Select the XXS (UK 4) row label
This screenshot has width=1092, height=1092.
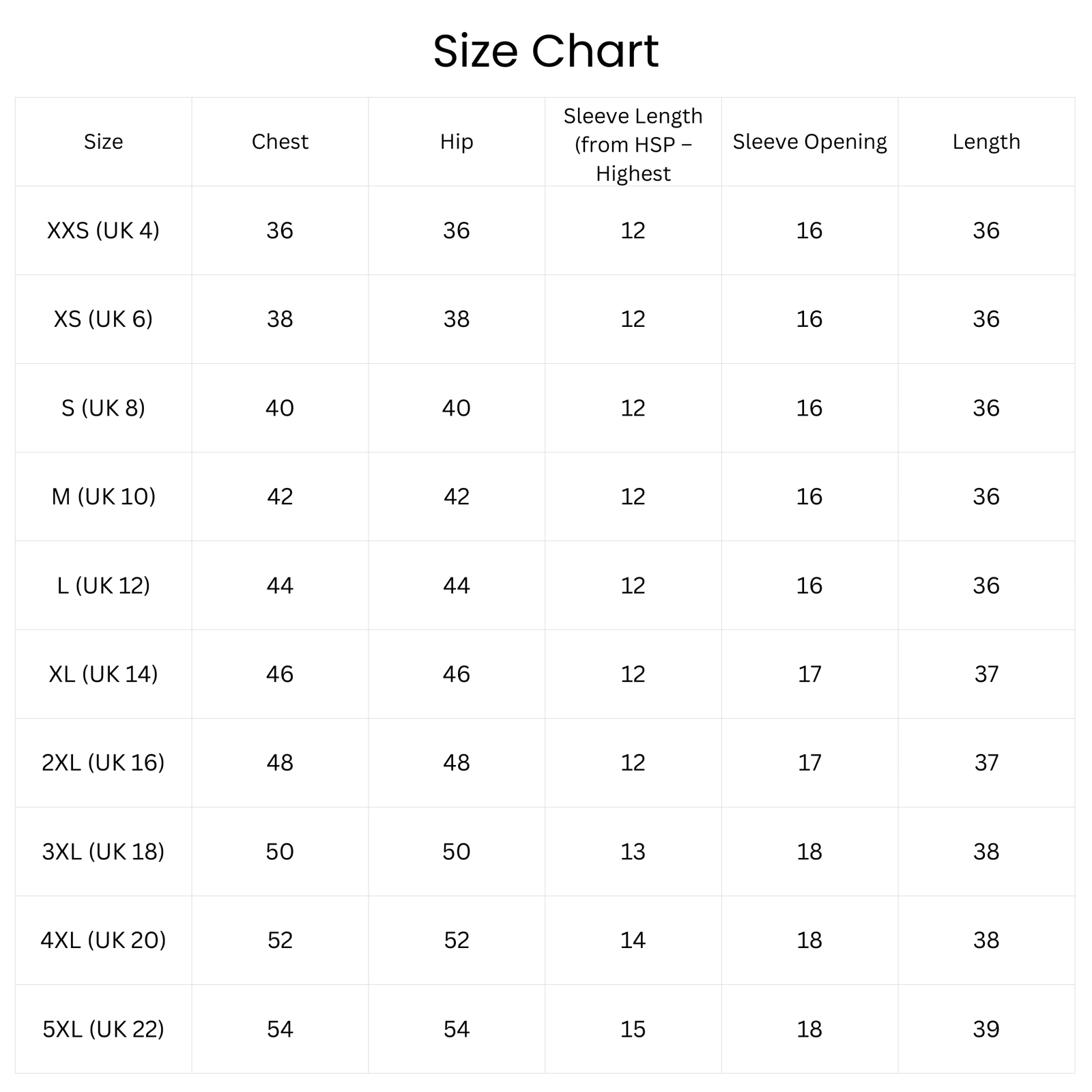pos(104,231)
